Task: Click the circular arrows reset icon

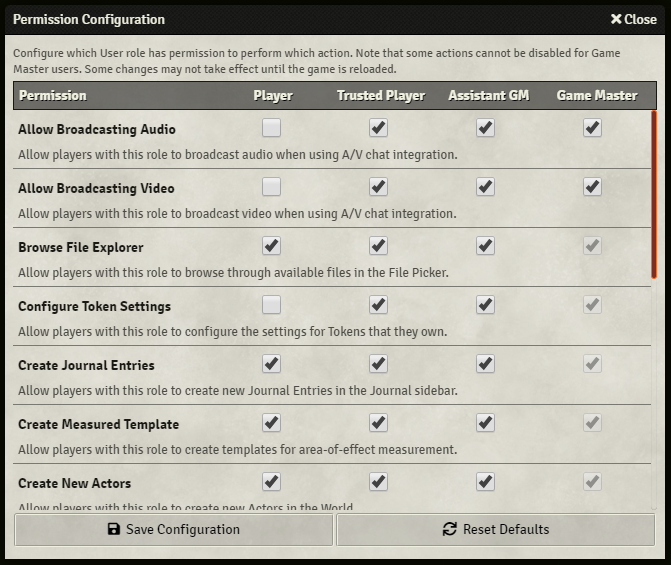Action: [450, 529]
